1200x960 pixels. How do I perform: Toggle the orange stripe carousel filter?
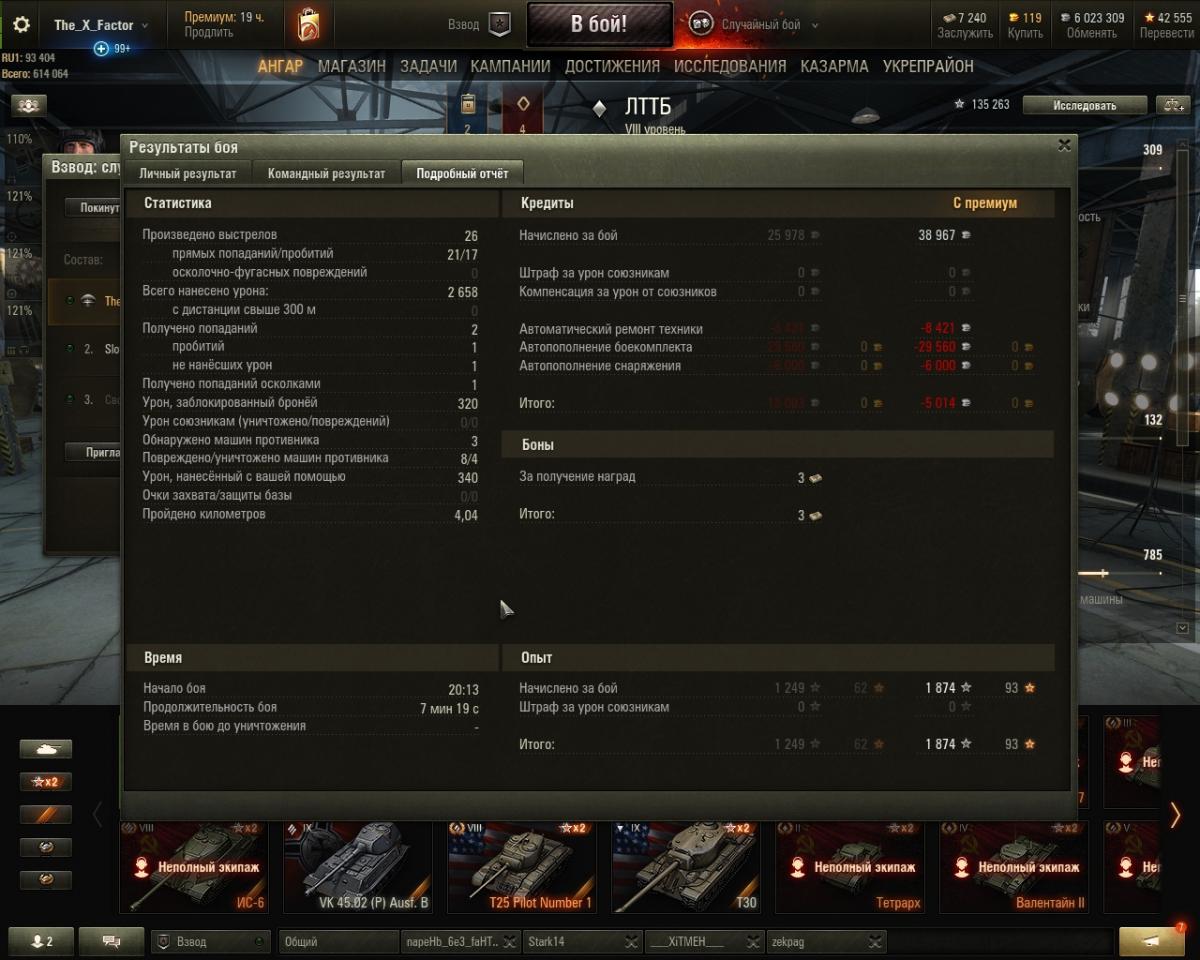pyautogui.click(x=46, y=814)
